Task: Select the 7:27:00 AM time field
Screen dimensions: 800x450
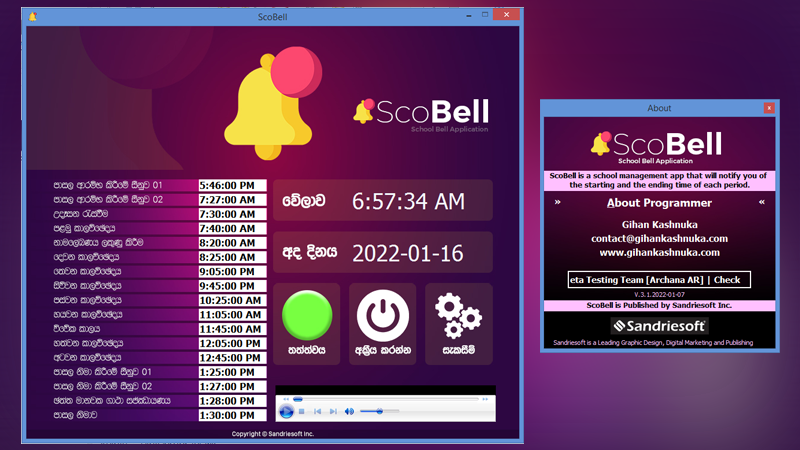Action: [x=232, y=199]
